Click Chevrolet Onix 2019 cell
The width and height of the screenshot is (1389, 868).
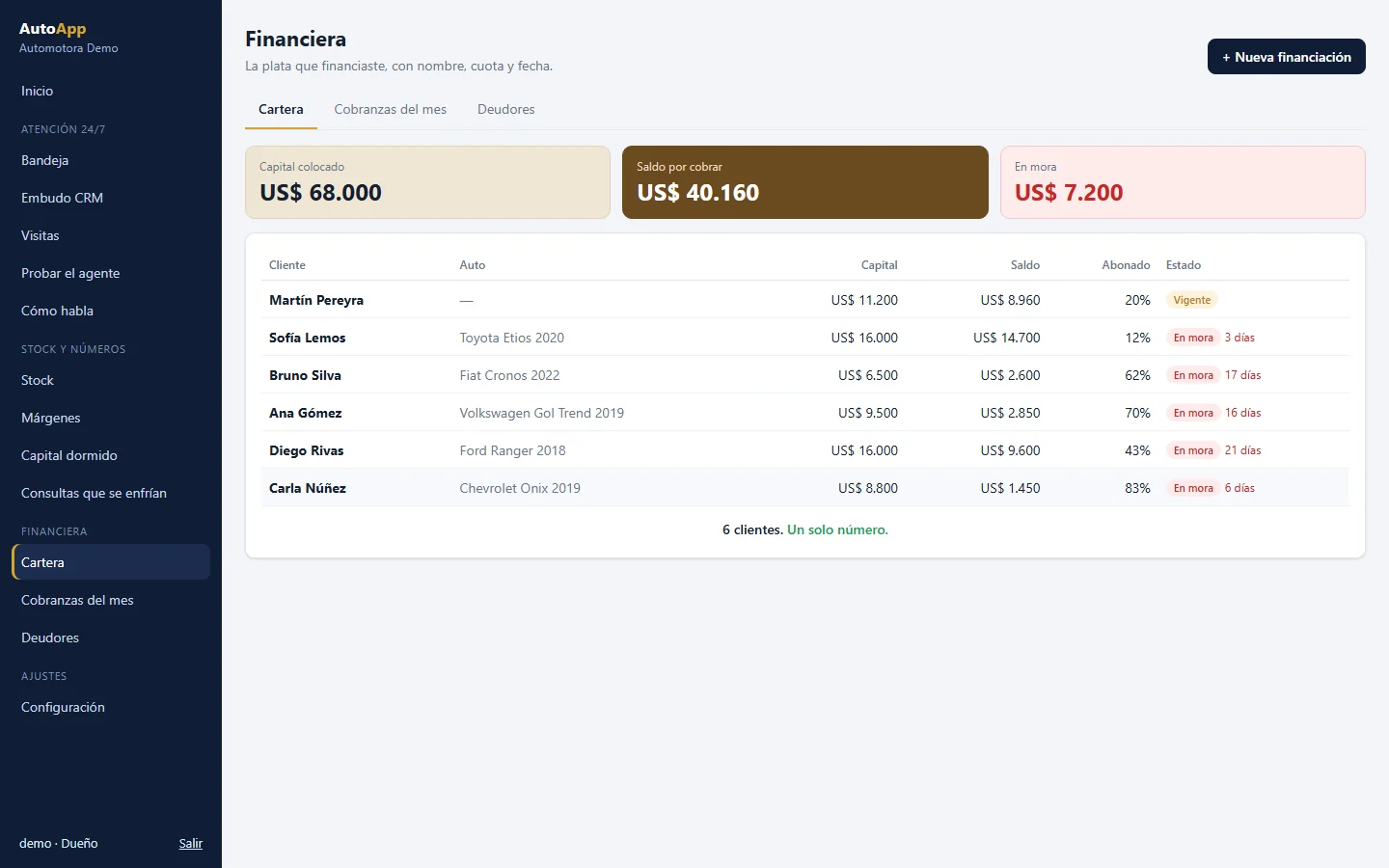pos(520,488)
